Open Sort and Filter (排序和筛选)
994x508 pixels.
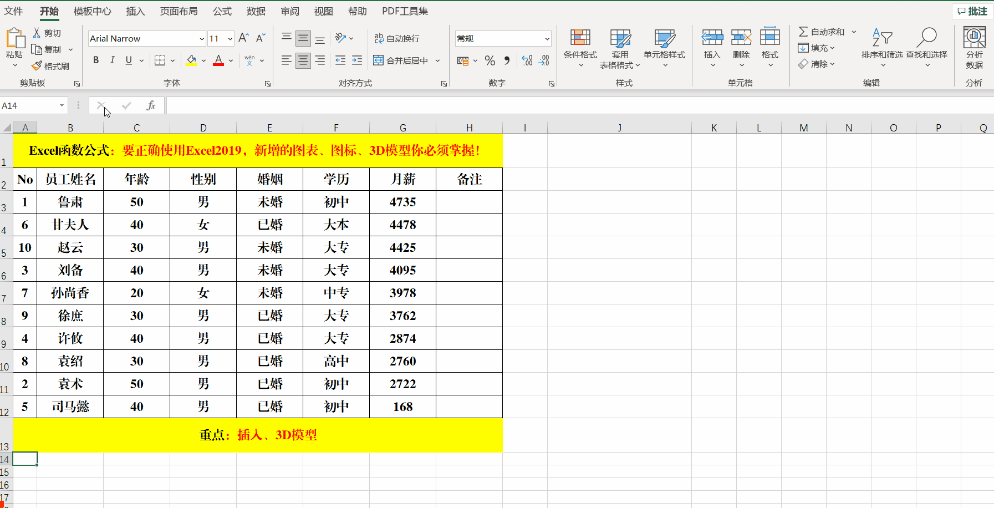tap(881, 48)
